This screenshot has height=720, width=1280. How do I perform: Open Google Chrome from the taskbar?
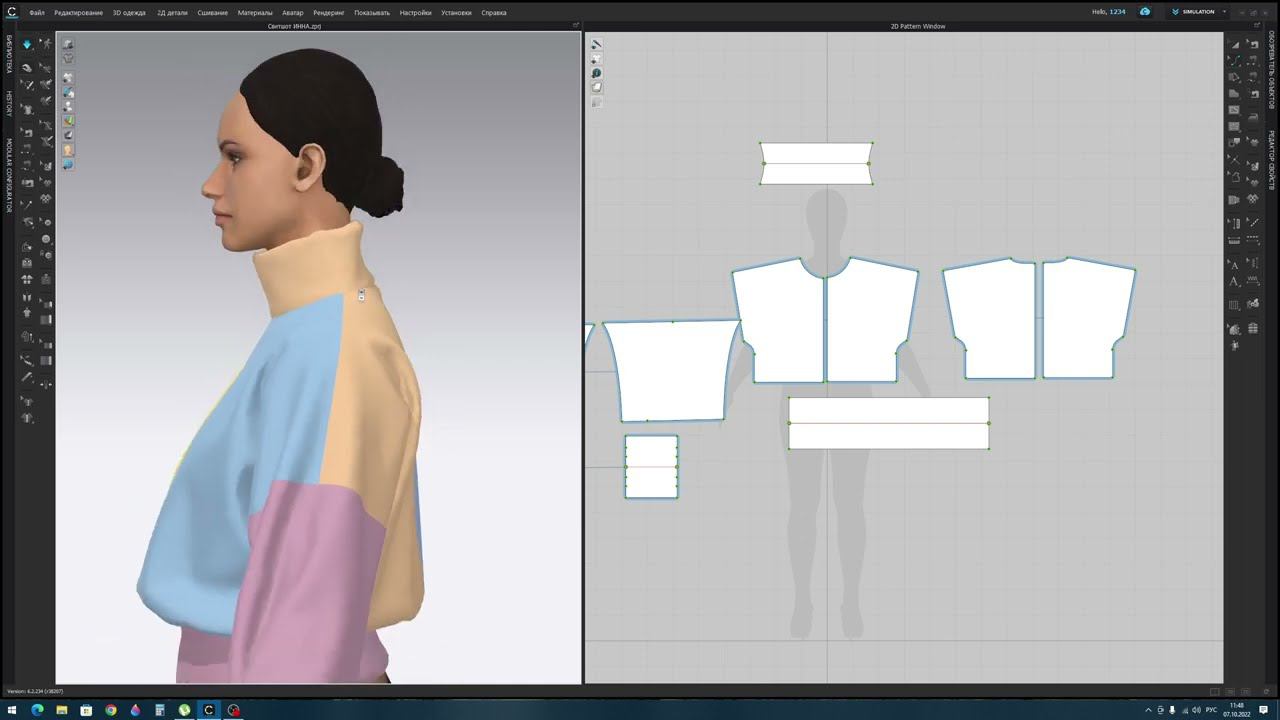tap(111, 710)
